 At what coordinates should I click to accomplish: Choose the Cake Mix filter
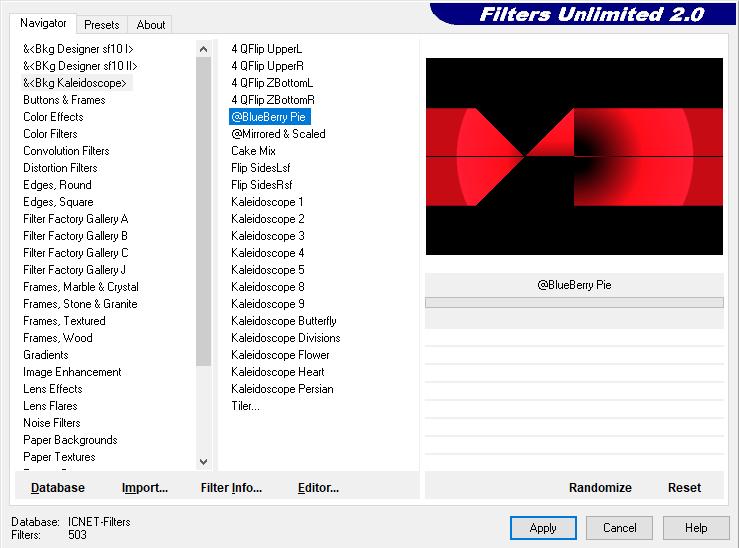pos(254,151)
